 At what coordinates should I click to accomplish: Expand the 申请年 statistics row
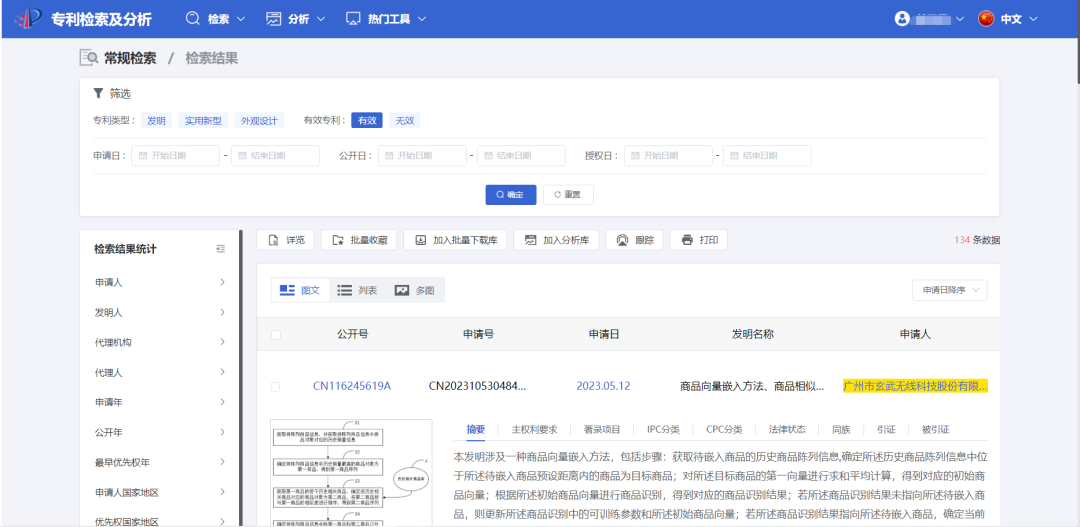click(160, 402)
